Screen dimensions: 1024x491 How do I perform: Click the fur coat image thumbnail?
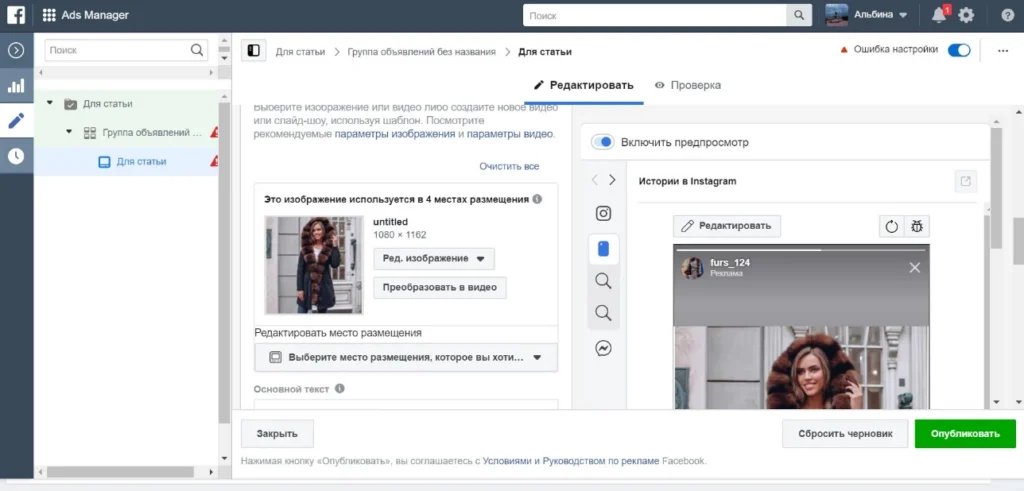coord(313,265)
